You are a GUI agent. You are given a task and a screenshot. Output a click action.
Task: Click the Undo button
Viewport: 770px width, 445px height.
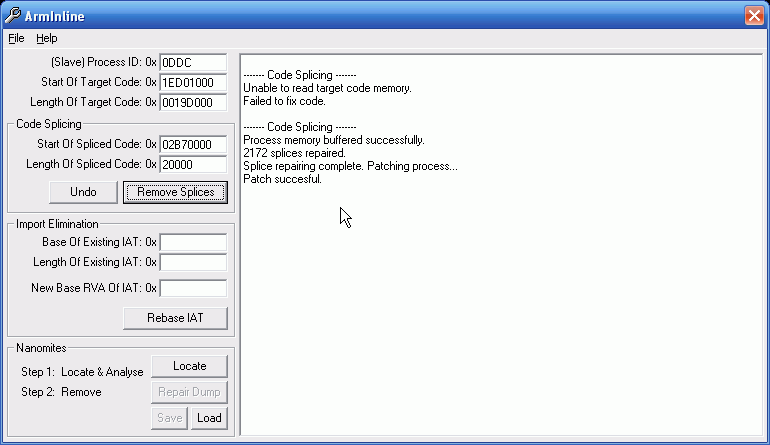click(83, 192)
